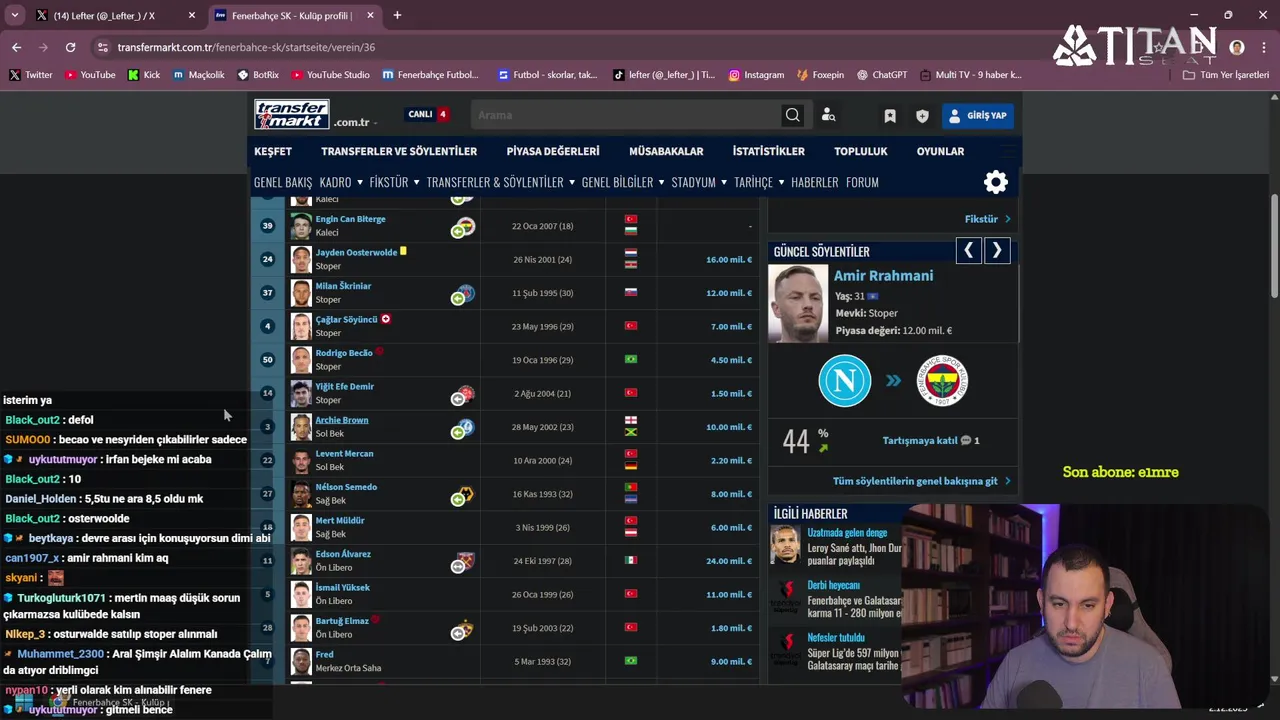Open Jayden Oosterwolde player page
Viewport: 1280px width, 720px height.
(356, 252)
